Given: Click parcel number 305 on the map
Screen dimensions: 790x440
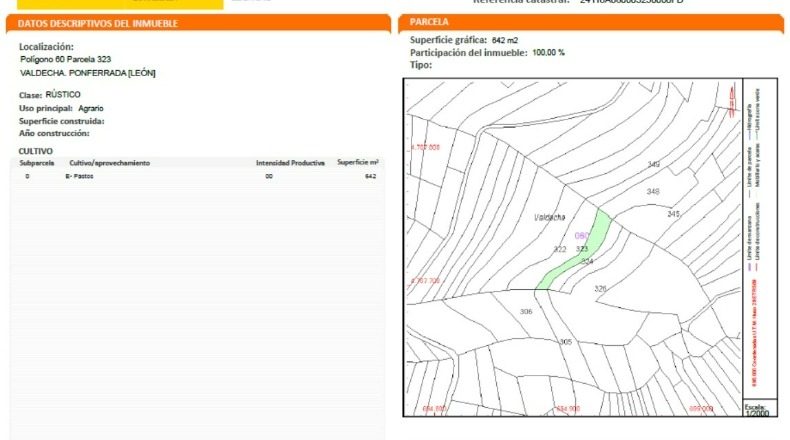Looking at the screenshot, I should pyautogui.click(x=566, y=342).
